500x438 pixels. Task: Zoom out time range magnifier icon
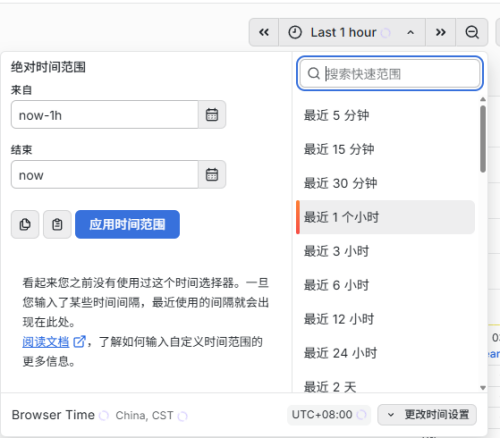coord(472,32)
